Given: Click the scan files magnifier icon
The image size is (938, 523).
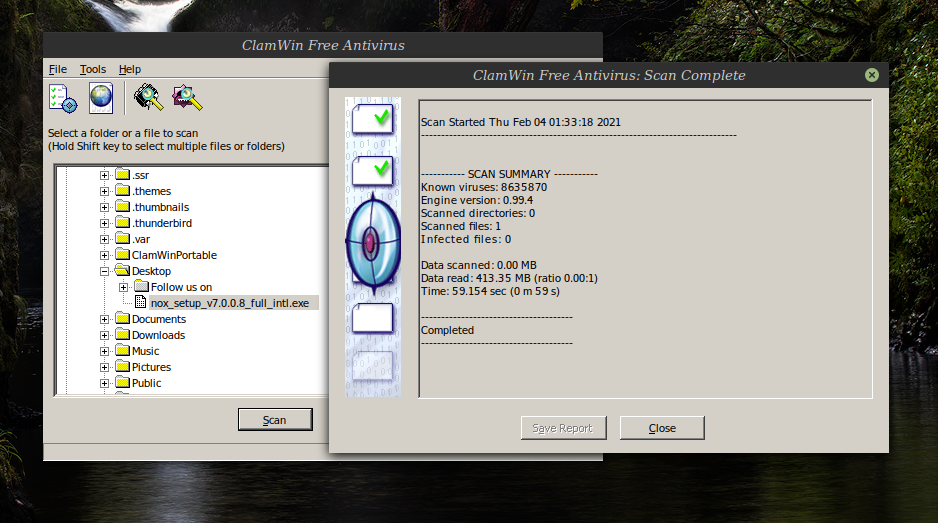Looking at the screenshot, I should point(187,98).
